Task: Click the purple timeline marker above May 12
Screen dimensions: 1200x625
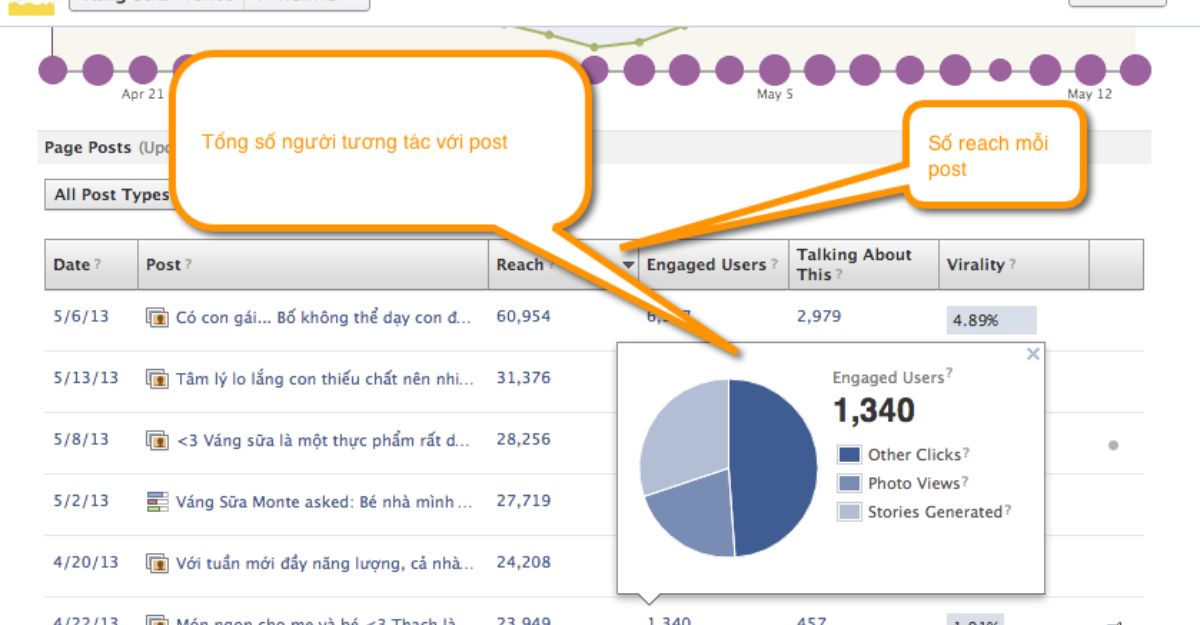Action: pos(1090,70)
